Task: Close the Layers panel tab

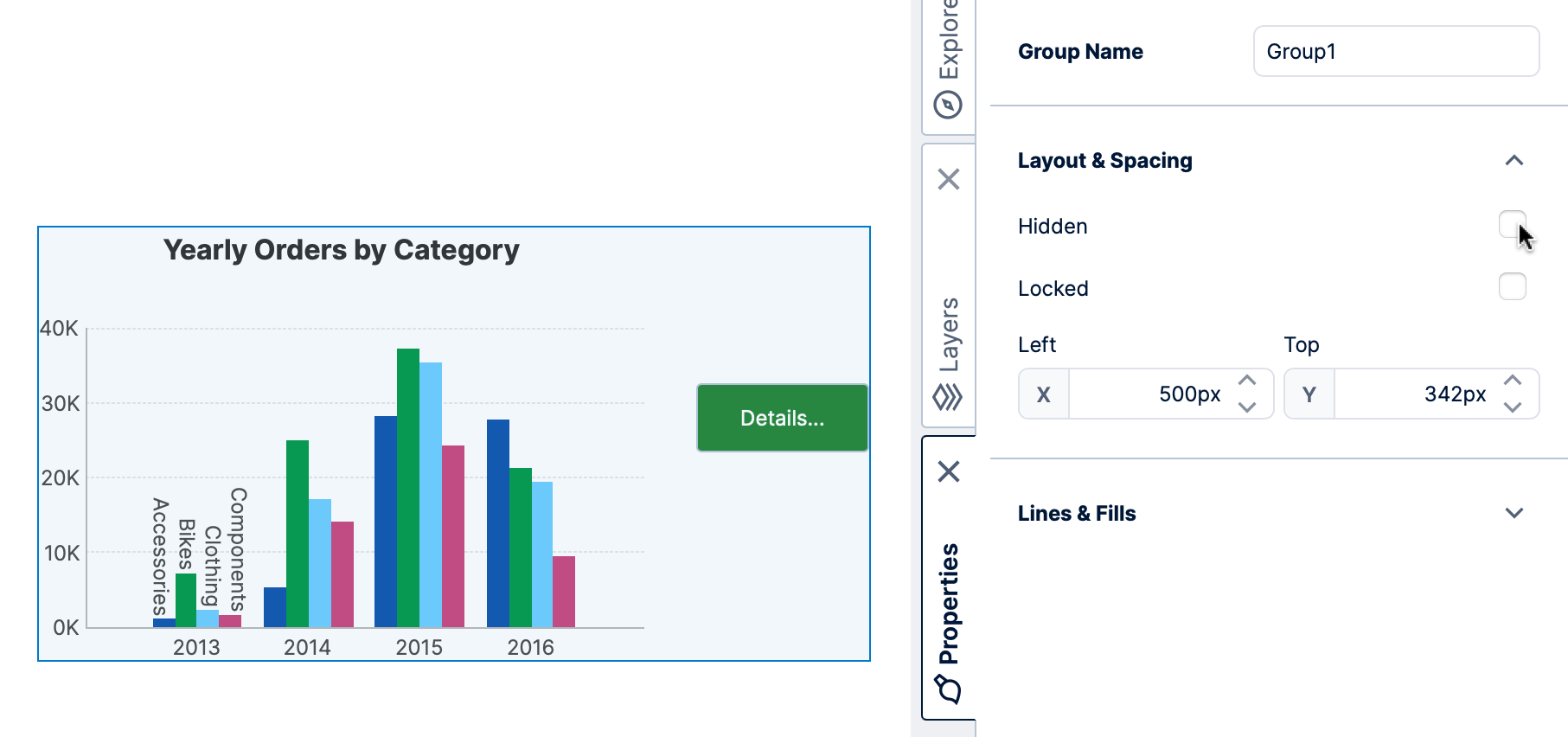Action: [x=949, y=179]
